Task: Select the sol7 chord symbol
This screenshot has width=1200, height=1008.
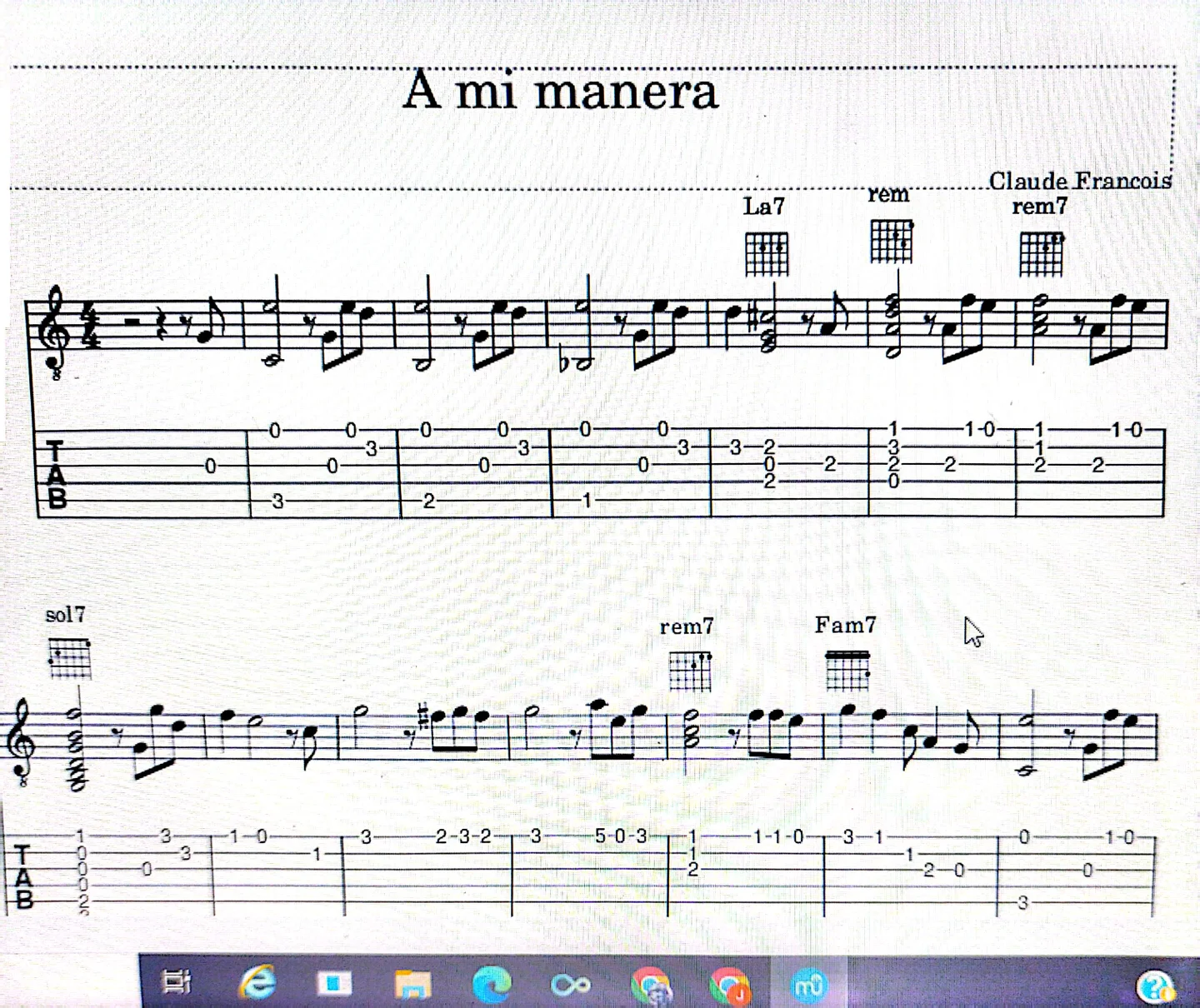Action: 65,615
